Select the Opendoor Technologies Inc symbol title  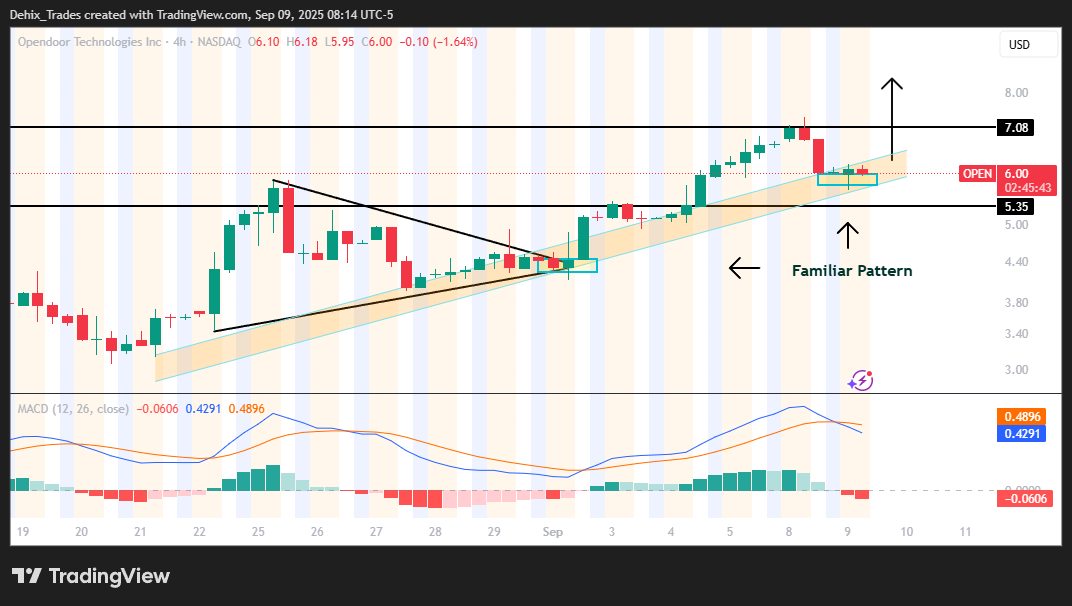90,42
